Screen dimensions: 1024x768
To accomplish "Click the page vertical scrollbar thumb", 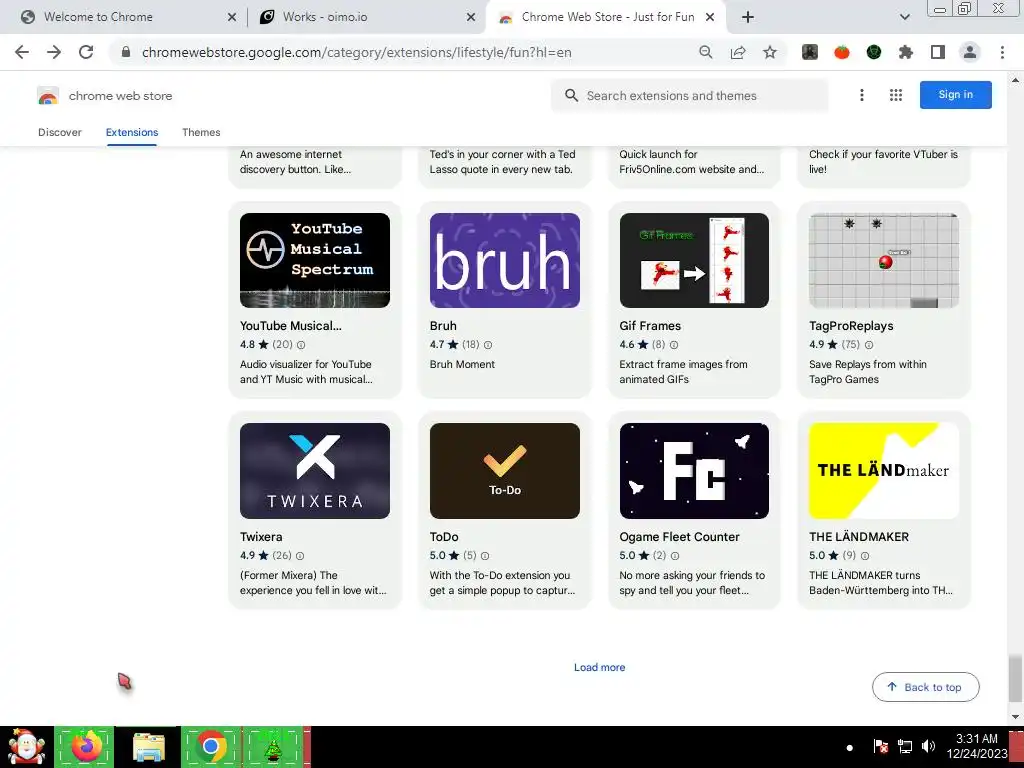I will coord(1014,678).
